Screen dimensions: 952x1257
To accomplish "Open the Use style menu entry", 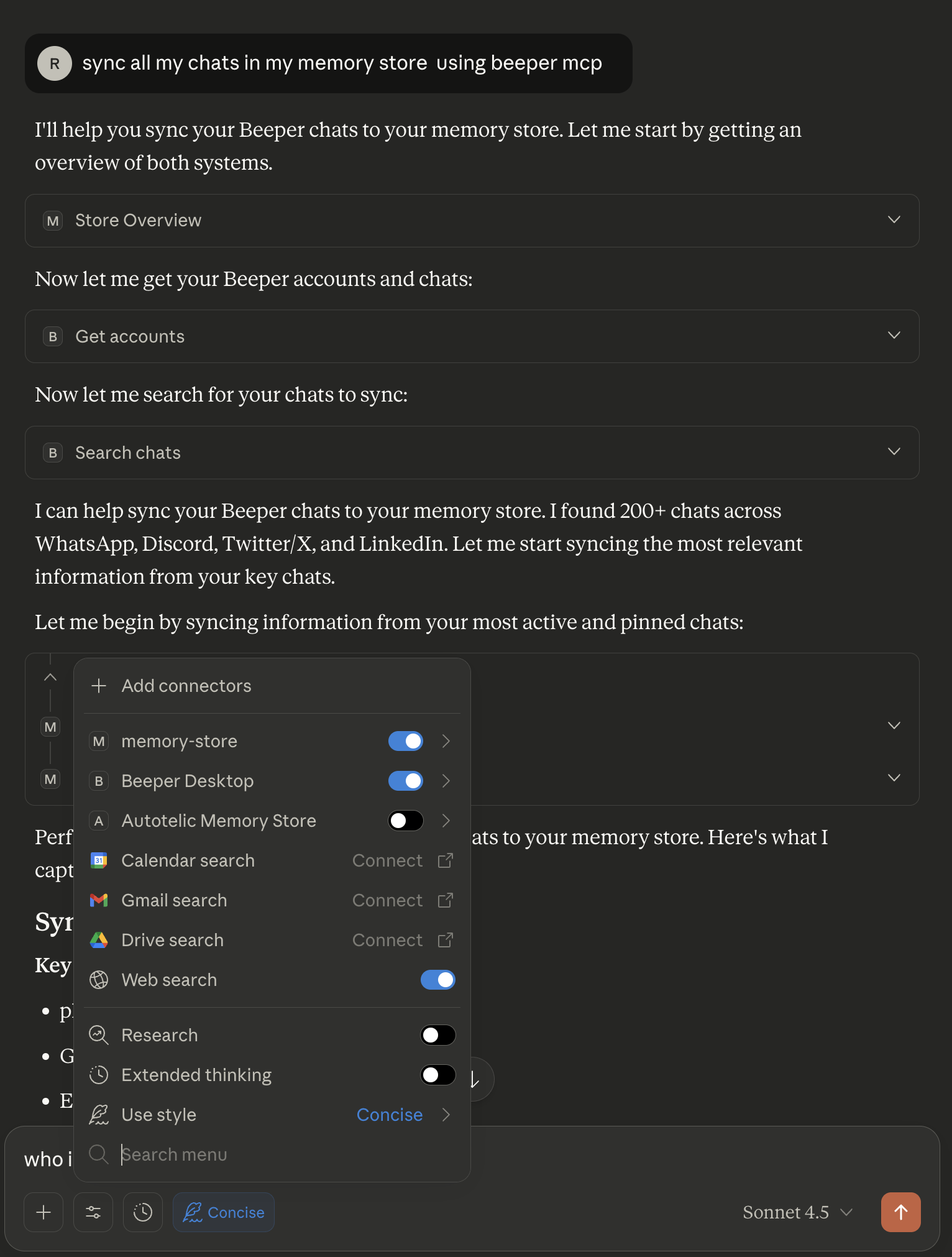I will 158,1115.
